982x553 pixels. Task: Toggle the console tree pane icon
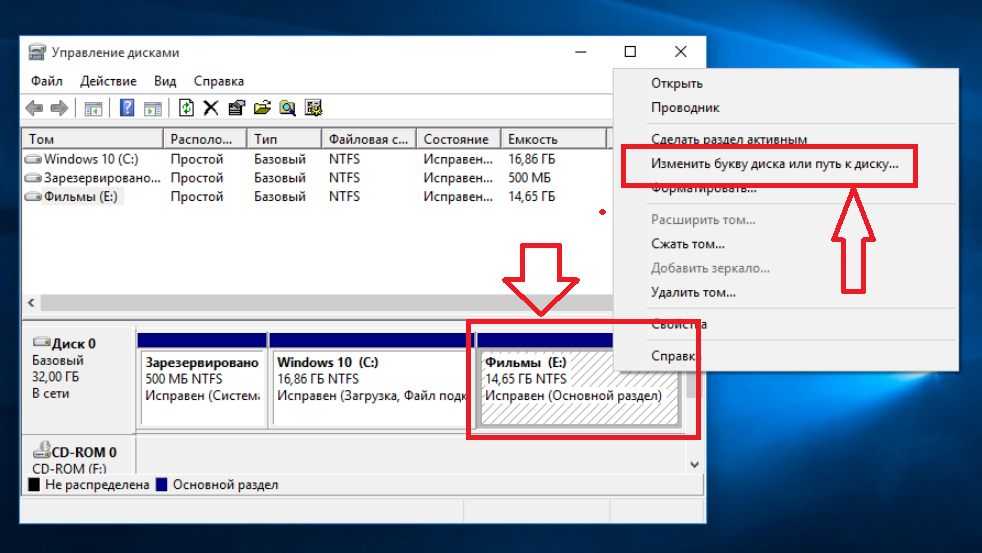tap(93, 108)
